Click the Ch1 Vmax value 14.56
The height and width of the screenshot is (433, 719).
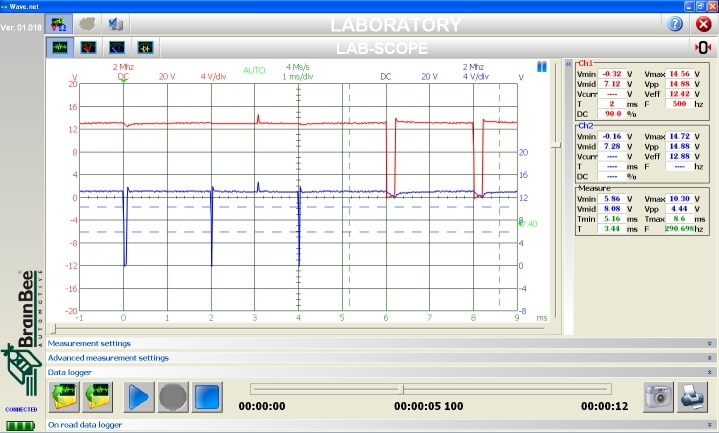(679, 74)
